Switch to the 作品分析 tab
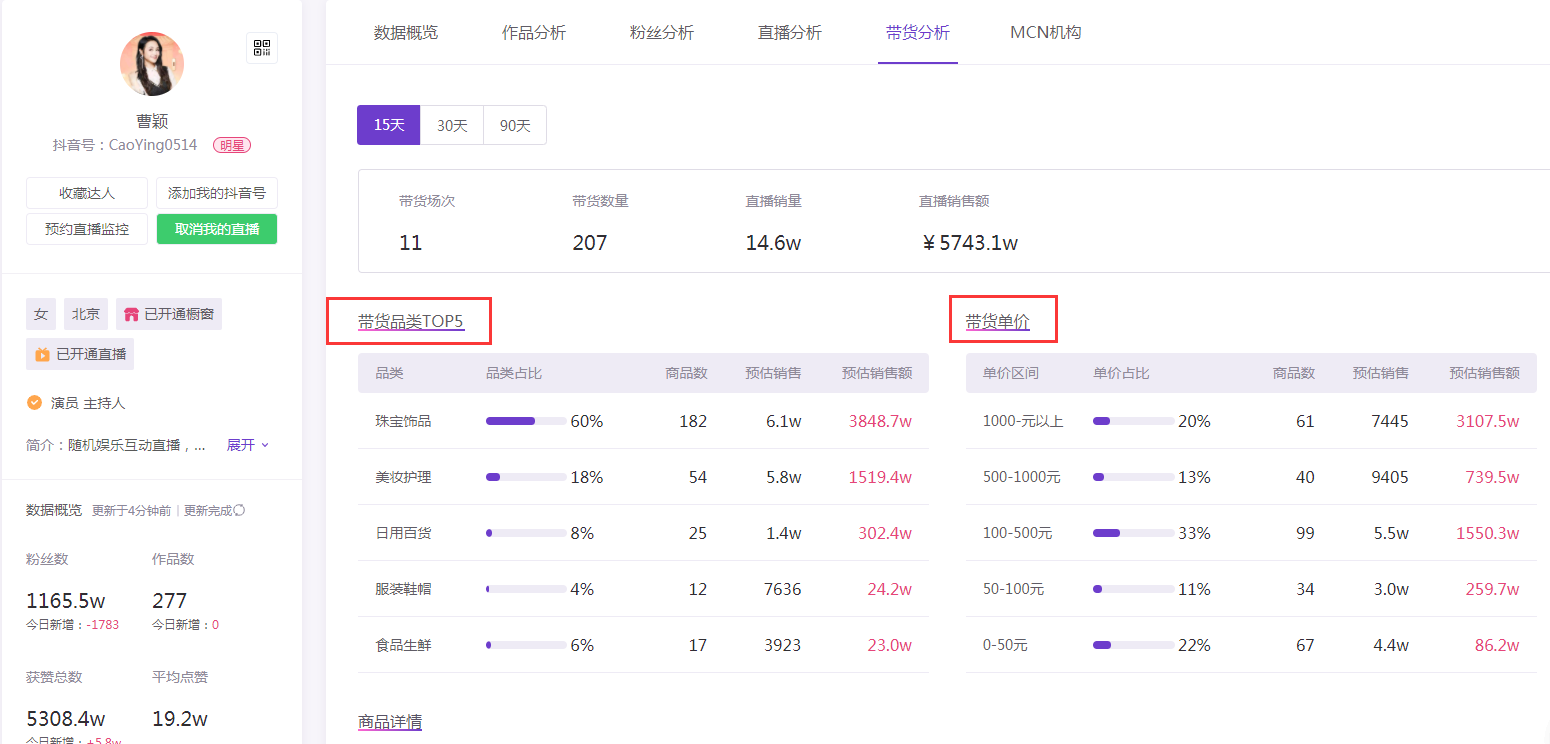The height and width of the screenshot is (744, 1550). click(534, 33)
